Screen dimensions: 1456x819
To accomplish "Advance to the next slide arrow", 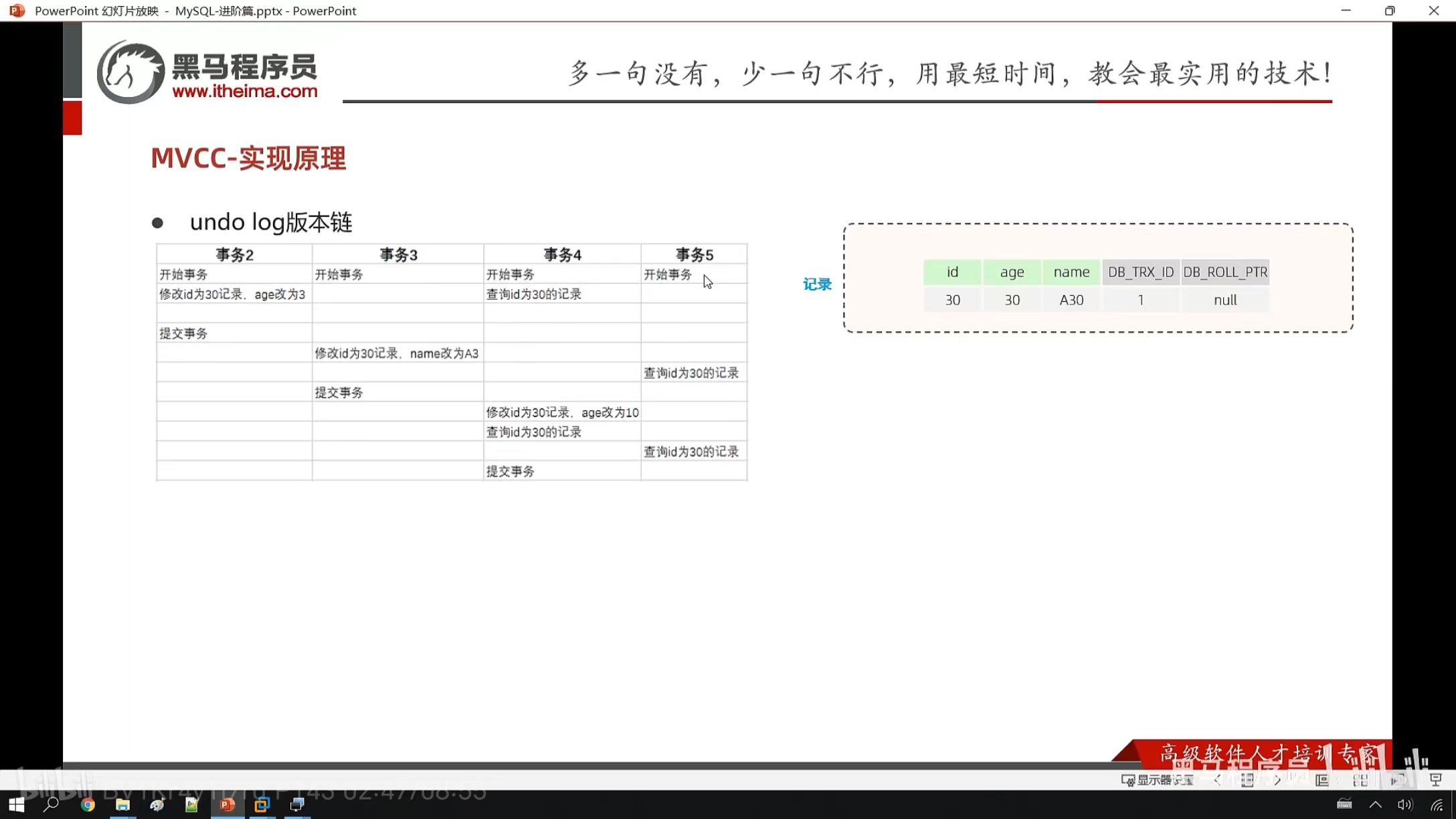I will 1277,780.
